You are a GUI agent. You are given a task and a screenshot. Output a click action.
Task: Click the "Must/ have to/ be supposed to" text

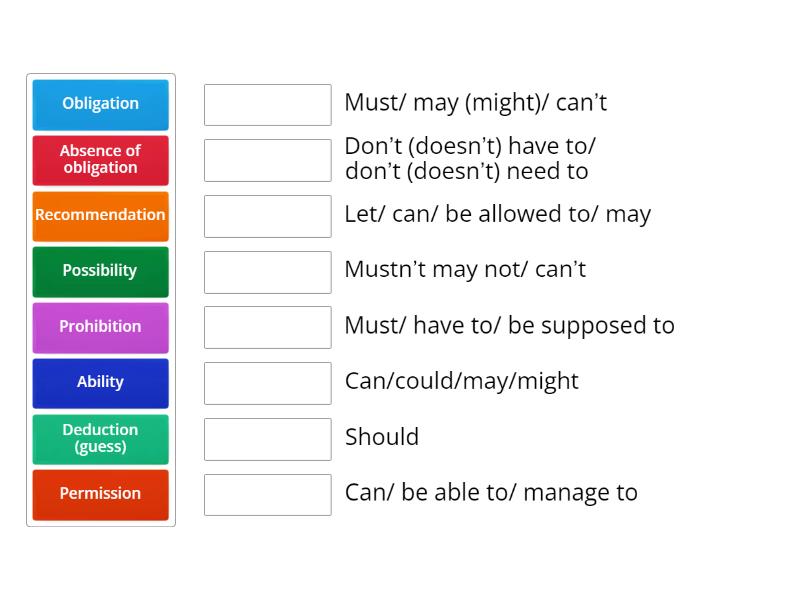pyautogui.click(x=509, y=326)
